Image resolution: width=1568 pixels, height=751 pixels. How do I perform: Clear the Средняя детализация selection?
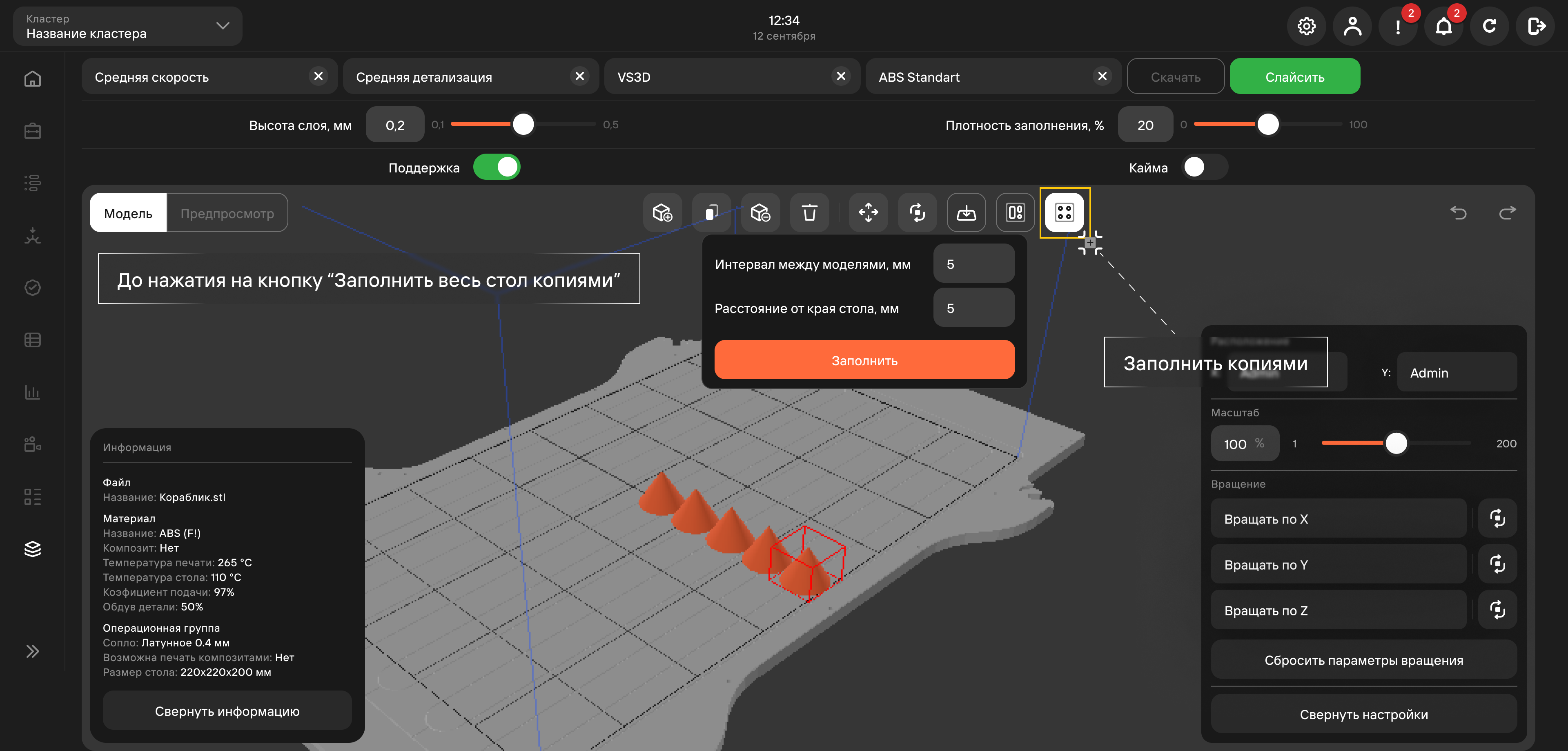579,76
